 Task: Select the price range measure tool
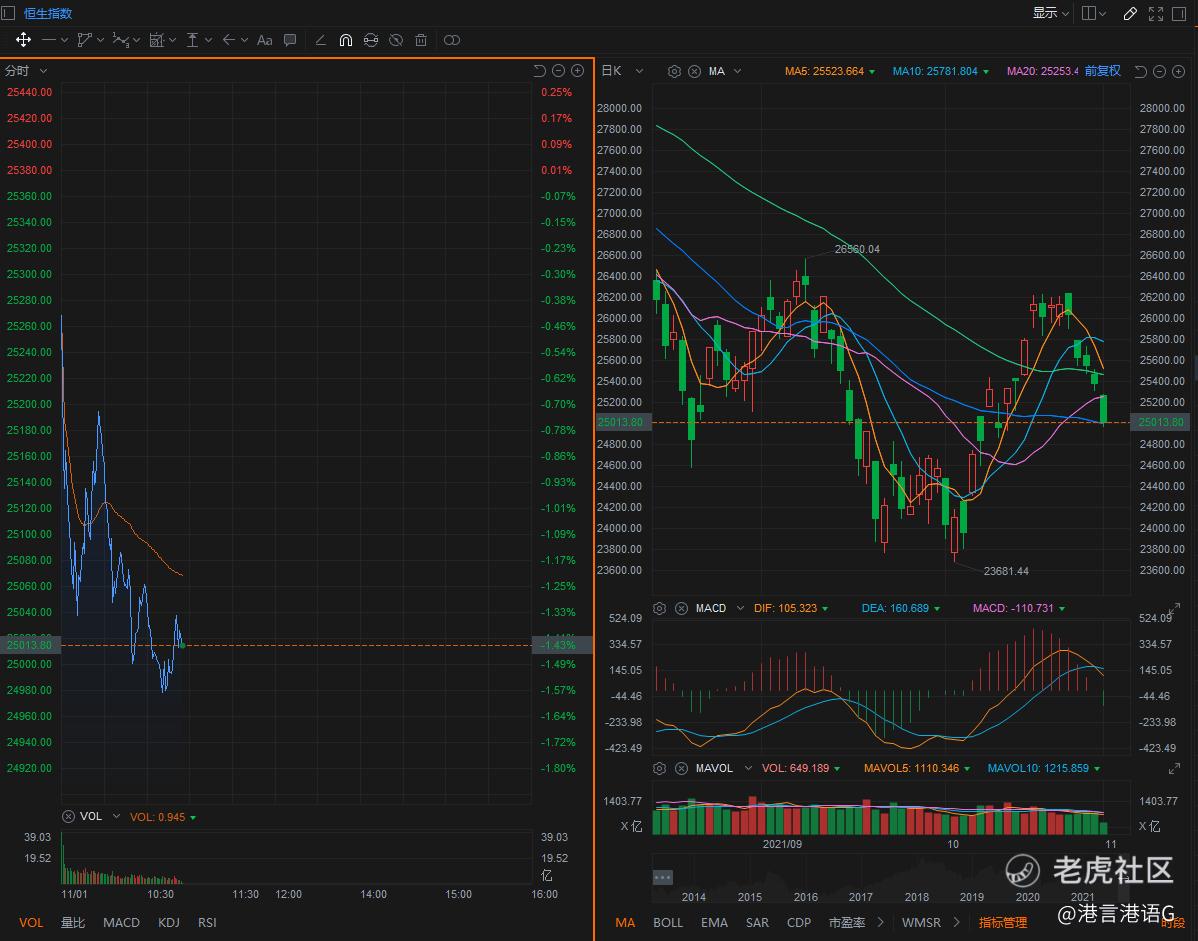click(193, 40)
